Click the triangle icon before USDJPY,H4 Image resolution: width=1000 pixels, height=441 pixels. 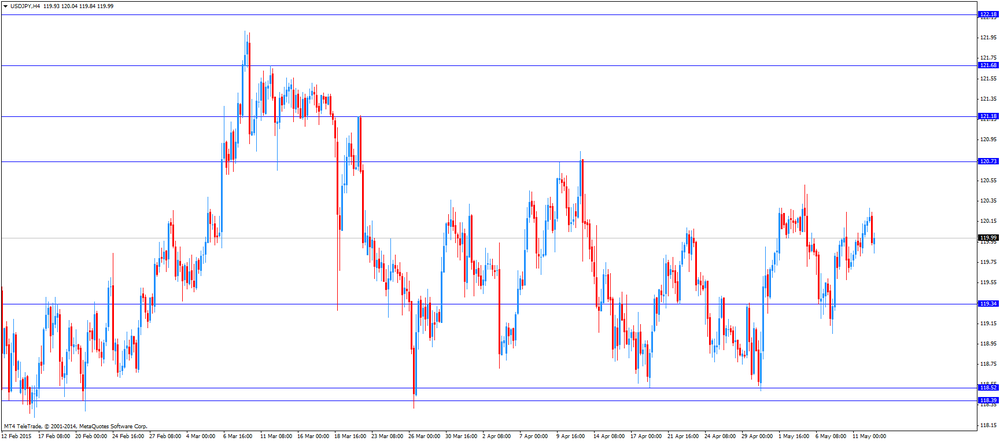[x=5, y=5]
